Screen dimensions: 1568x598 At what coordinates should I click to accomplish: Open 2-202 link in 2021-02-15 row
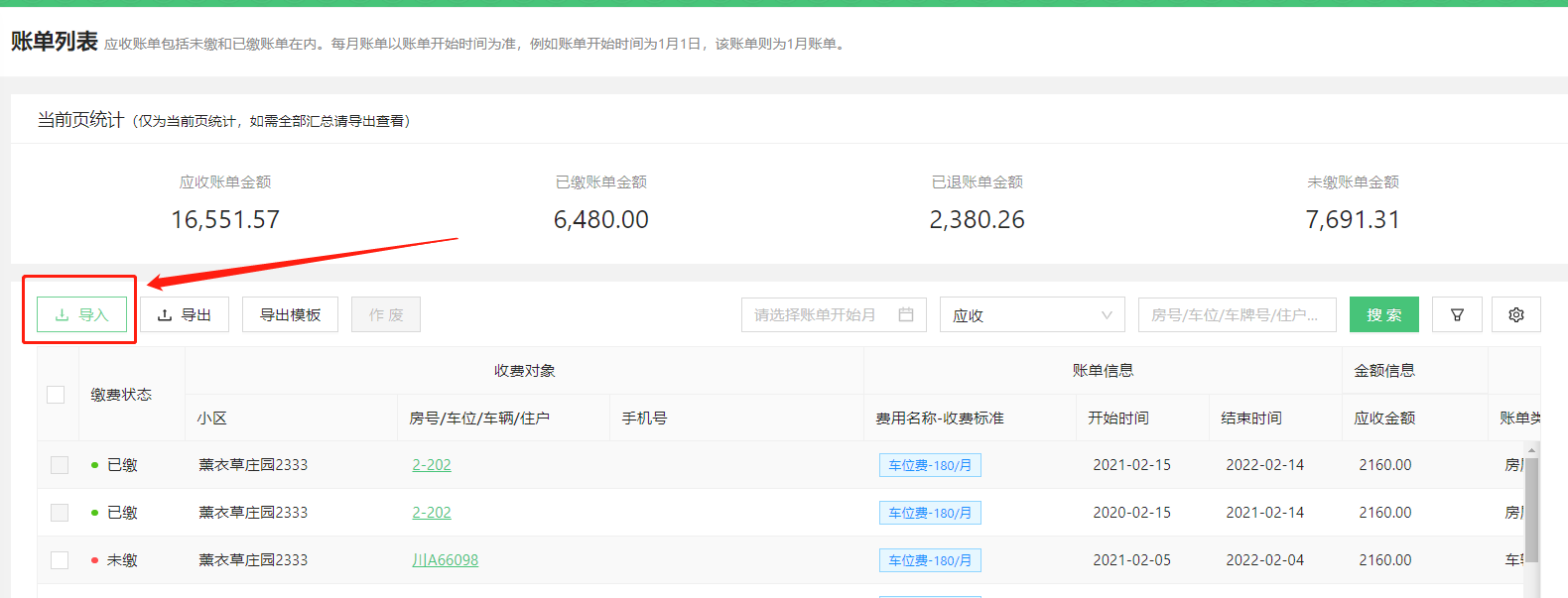(x=432, y=465)
